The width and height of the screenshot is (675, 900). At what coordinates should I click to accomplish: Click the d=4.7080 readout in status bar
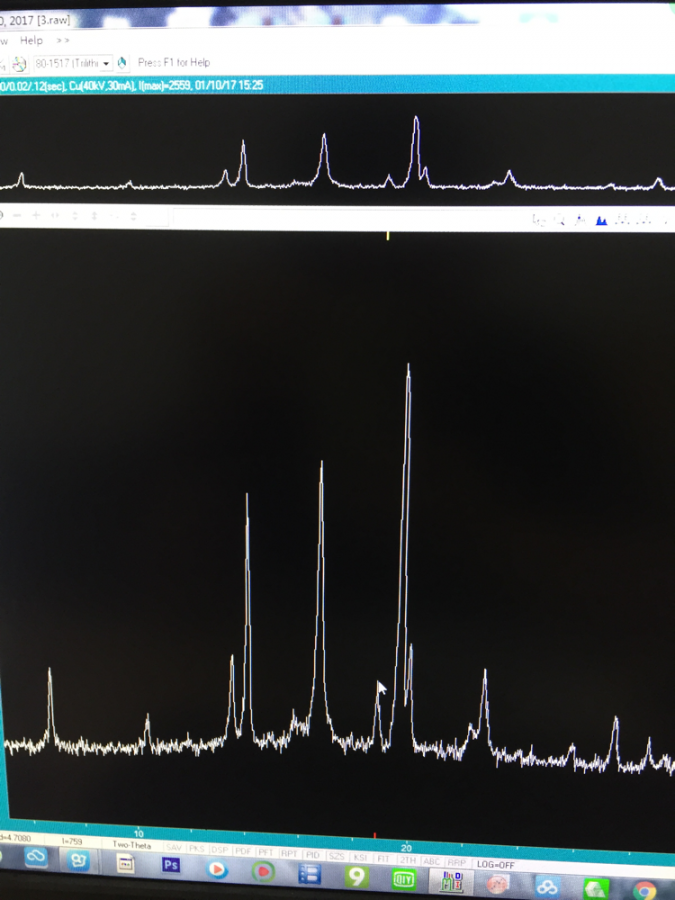15,838
